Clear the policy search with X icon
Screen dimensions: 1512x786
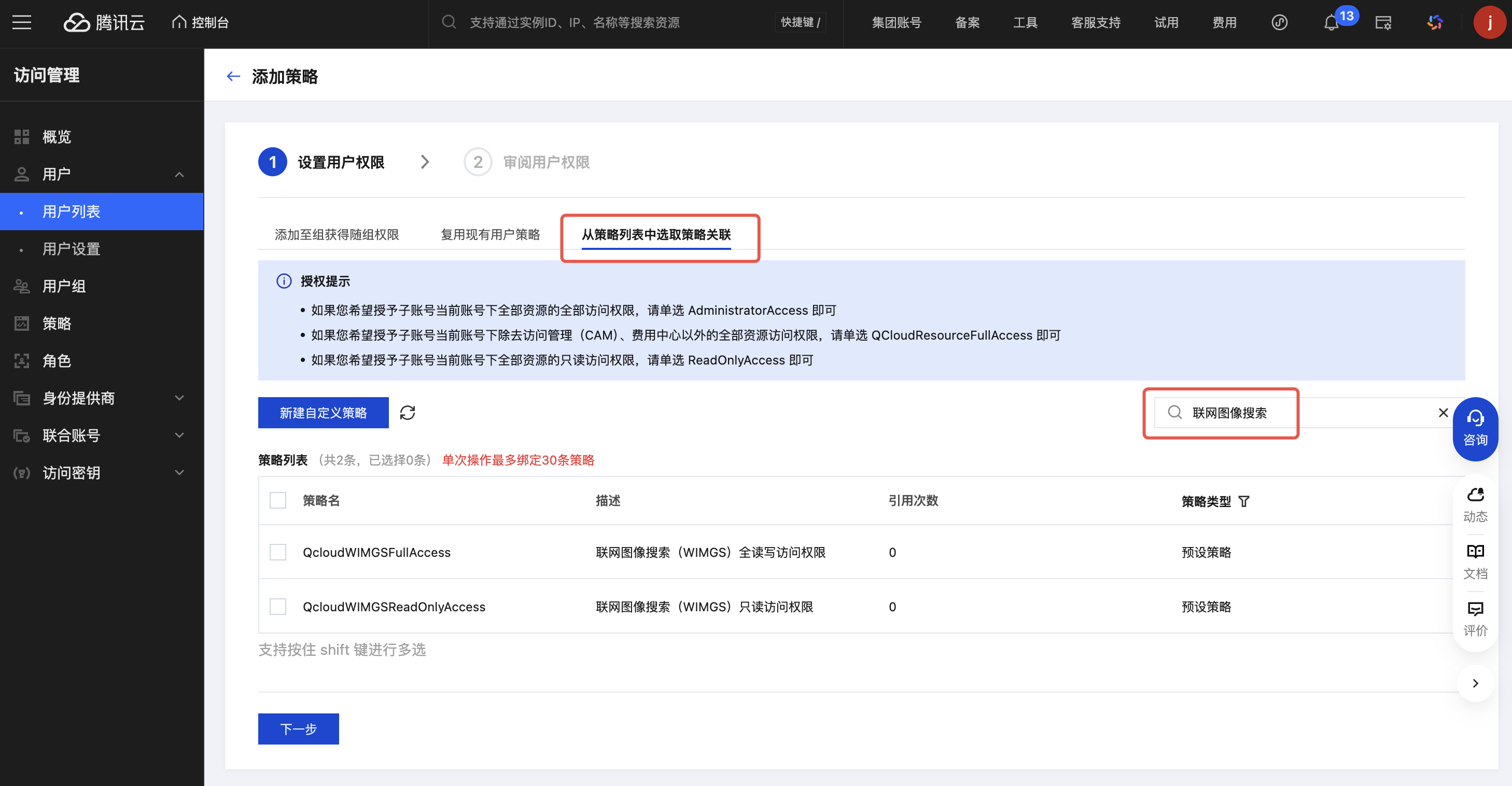point(1443,413)
